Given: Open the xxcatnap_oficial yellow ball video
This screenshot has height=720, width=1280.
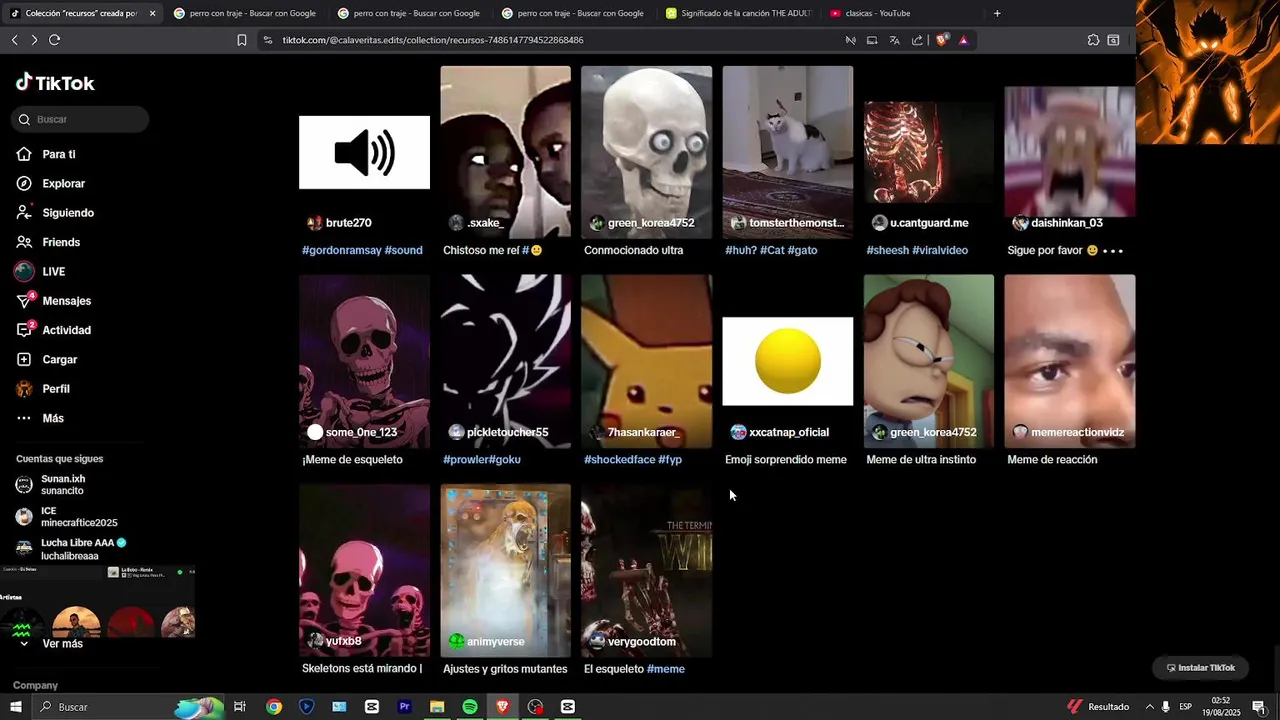Looking at the screenshot, I should pyautogui.click(x=787, y=361).
